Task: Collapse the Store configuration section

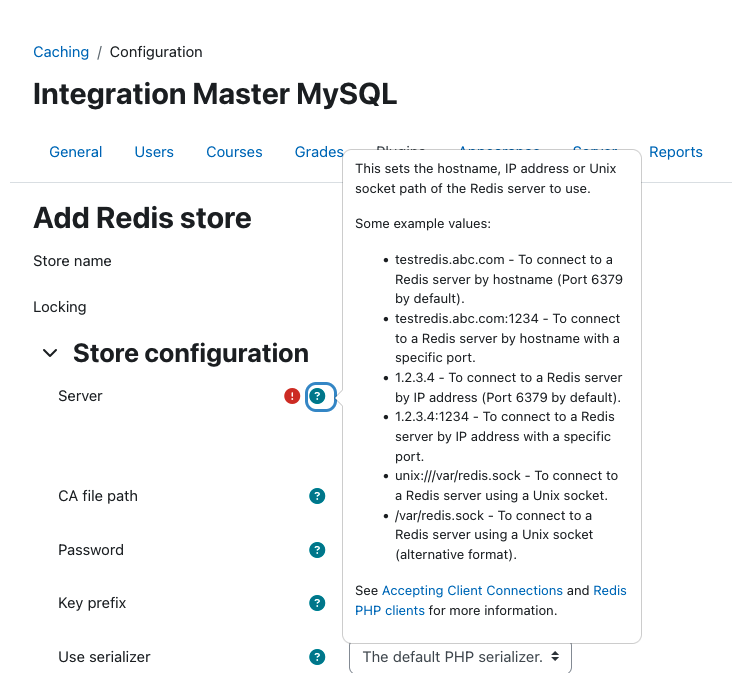Action: [x=50, y=353]
